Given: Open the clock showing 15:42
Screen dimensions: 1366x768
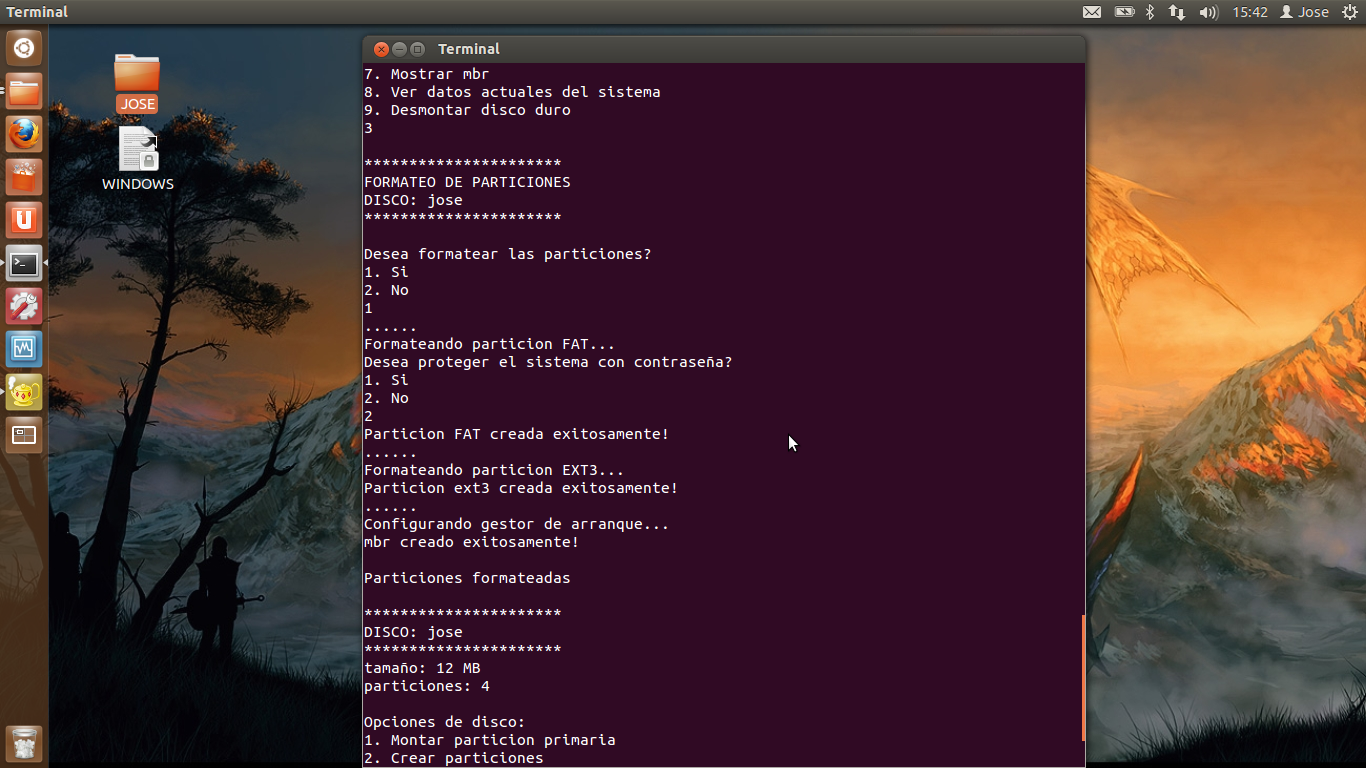Looking at the screenshot, I should tap(1250, 12).
